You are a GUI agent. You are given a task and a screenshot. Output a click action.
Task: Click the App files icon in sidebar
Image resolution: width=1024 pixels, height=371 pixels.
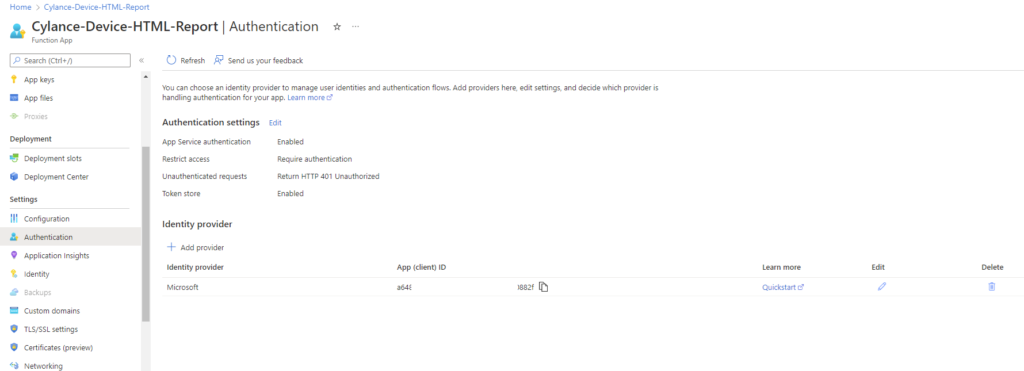click(x=14, y=98)
